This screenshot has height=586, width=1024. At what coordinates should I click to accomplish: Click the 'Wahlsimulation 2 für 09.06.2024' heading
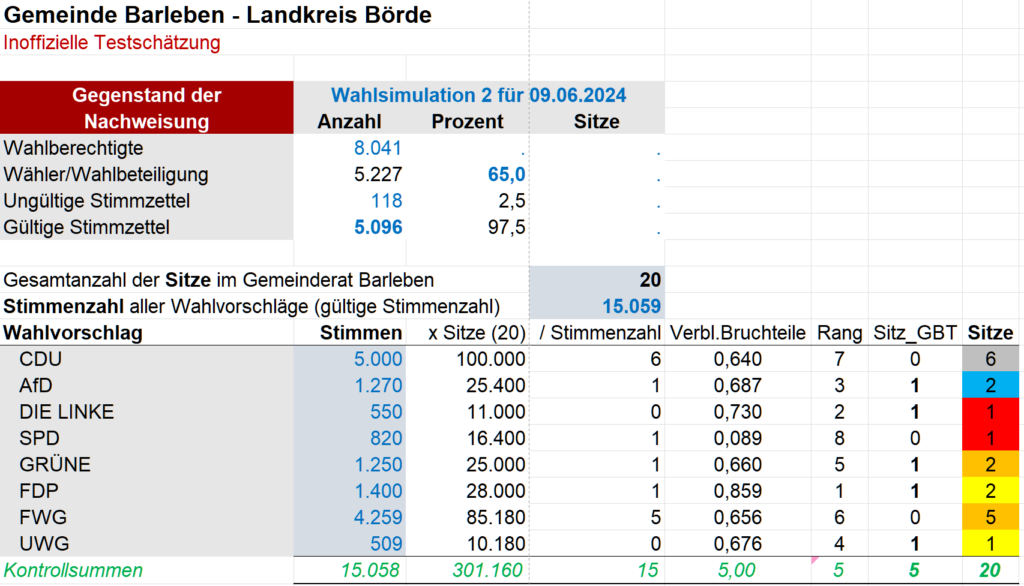pos(479,95)
